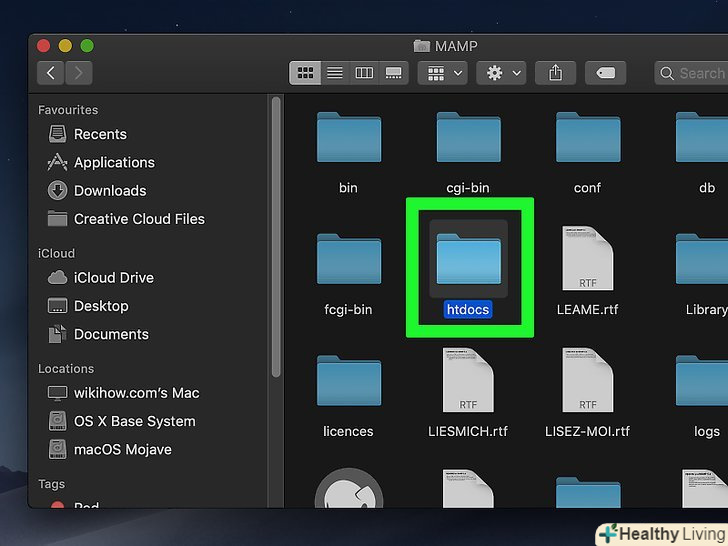Select the htdocs folder icon
Viewport: 728px width, 546px height.
(468, 259)
